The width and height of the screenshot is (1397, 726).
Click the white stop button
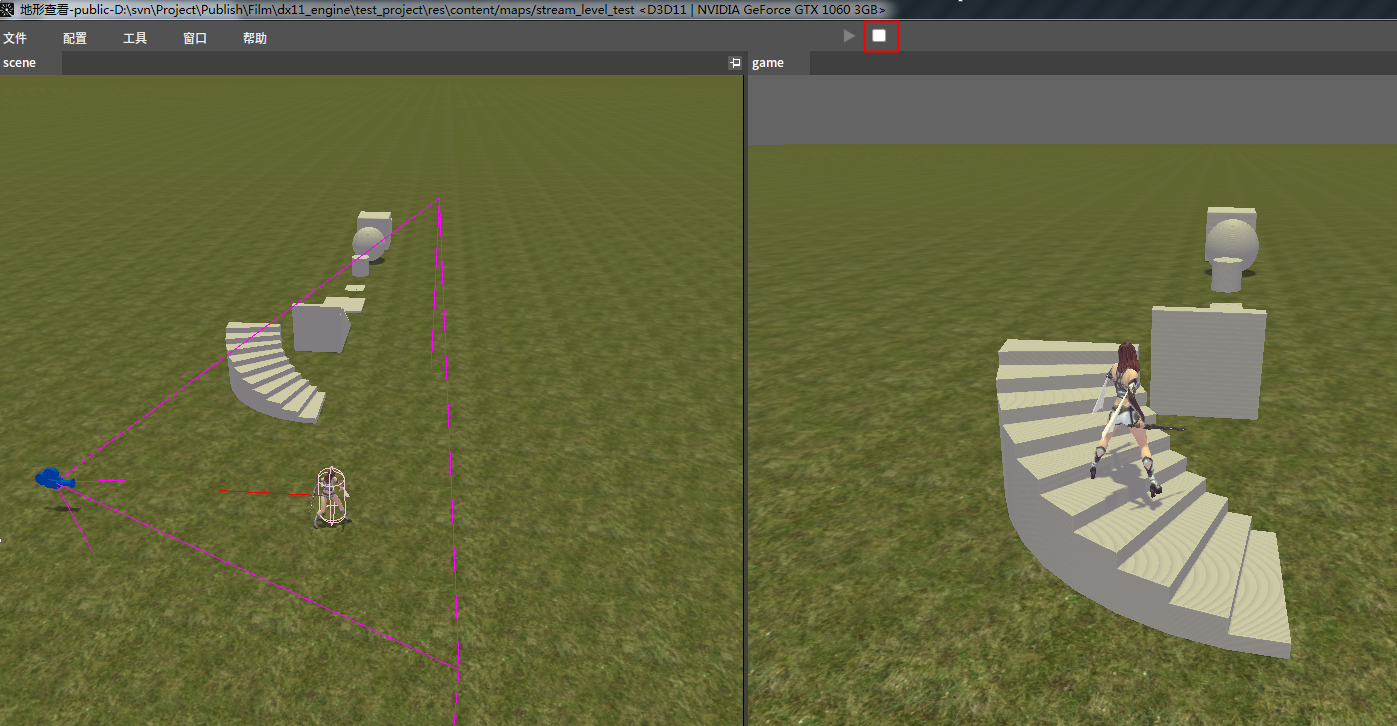point(880,36)
